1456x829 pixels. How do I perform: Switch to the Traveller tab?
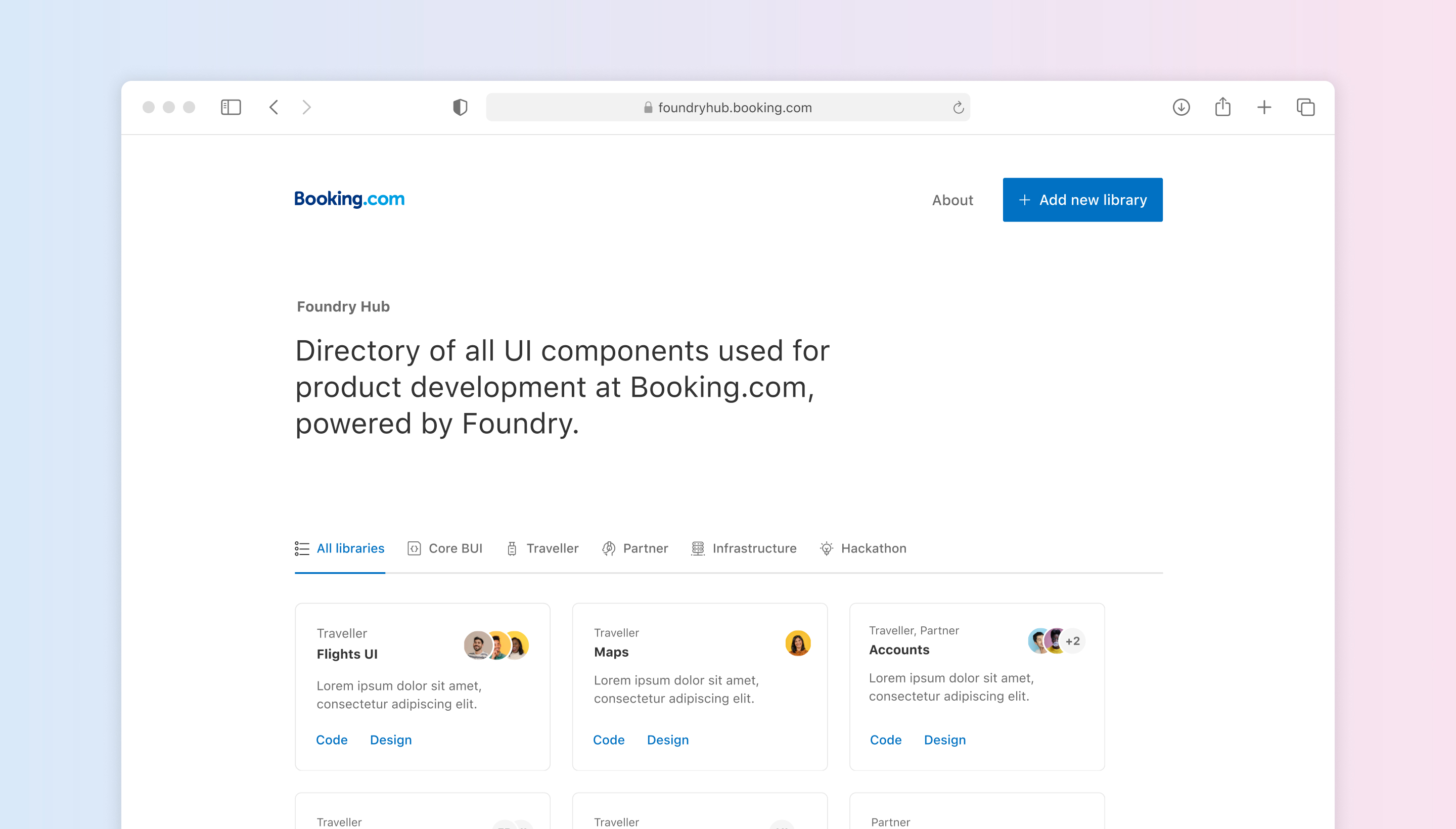pyautogui.click(x=542, y=548)
